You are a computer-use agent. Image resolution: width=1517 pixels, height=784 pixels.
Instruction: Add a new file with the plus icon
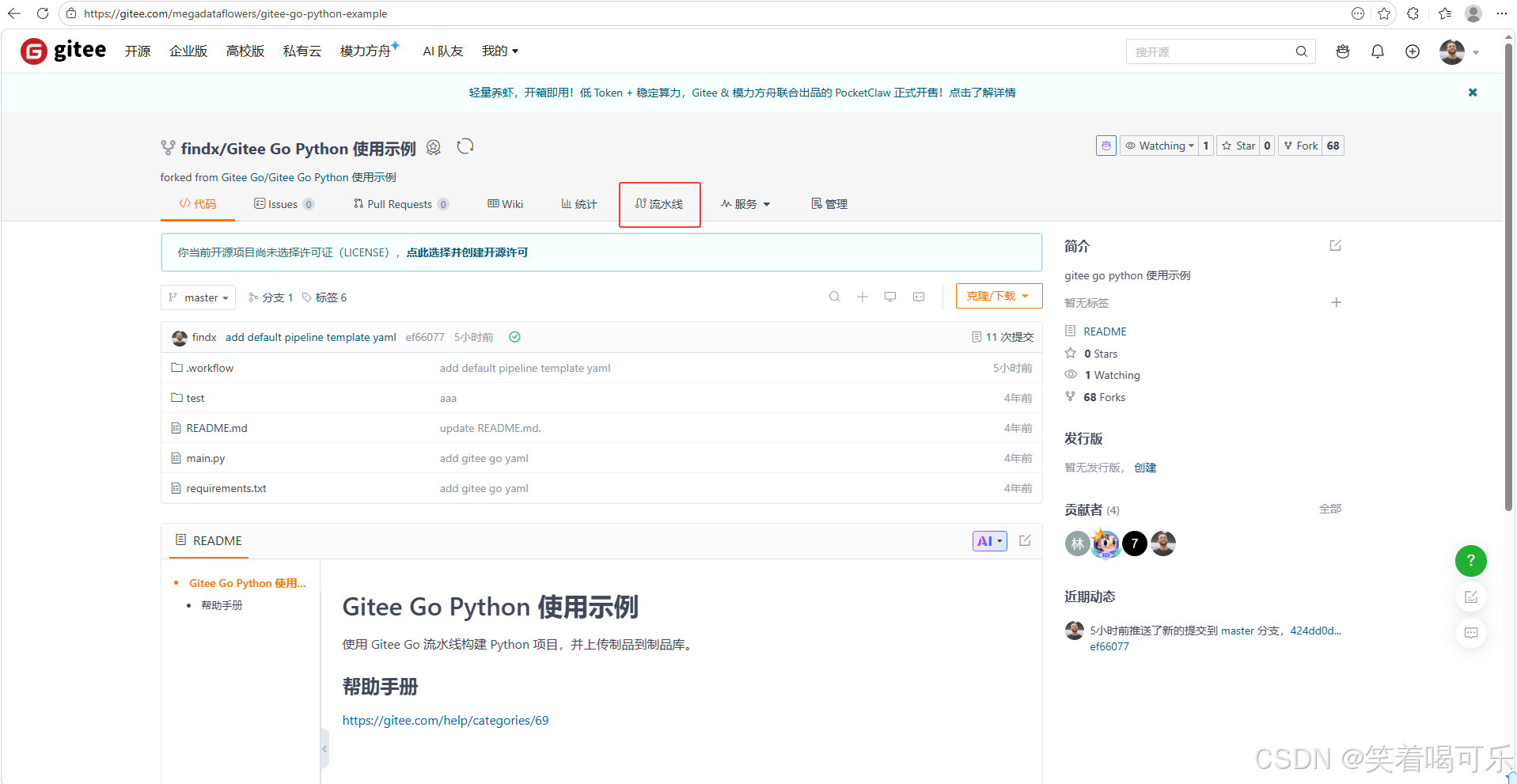863,297
